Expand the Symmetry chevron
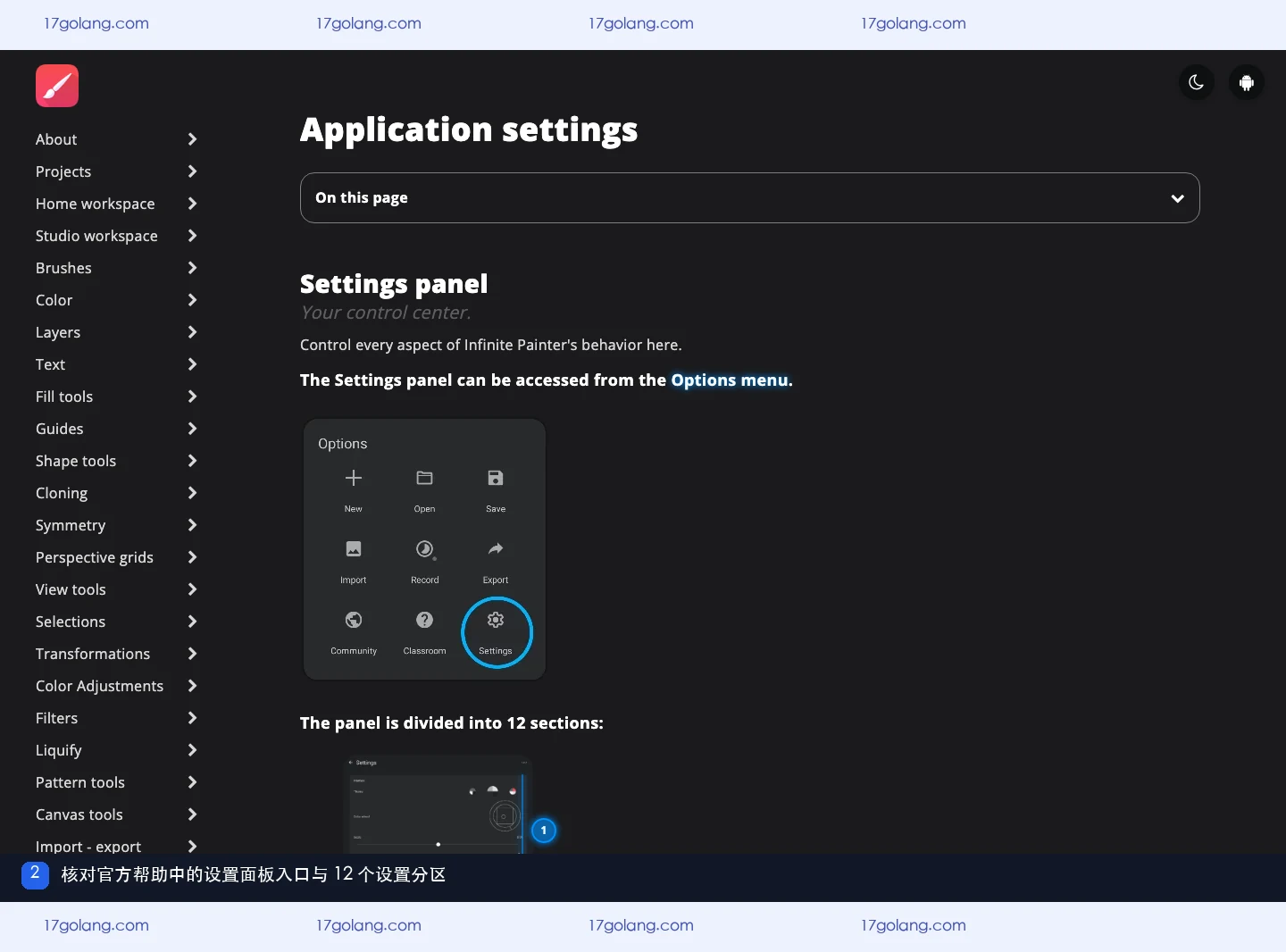The image size is (1286, 952). pyautogui.click(x=192, y=525)
